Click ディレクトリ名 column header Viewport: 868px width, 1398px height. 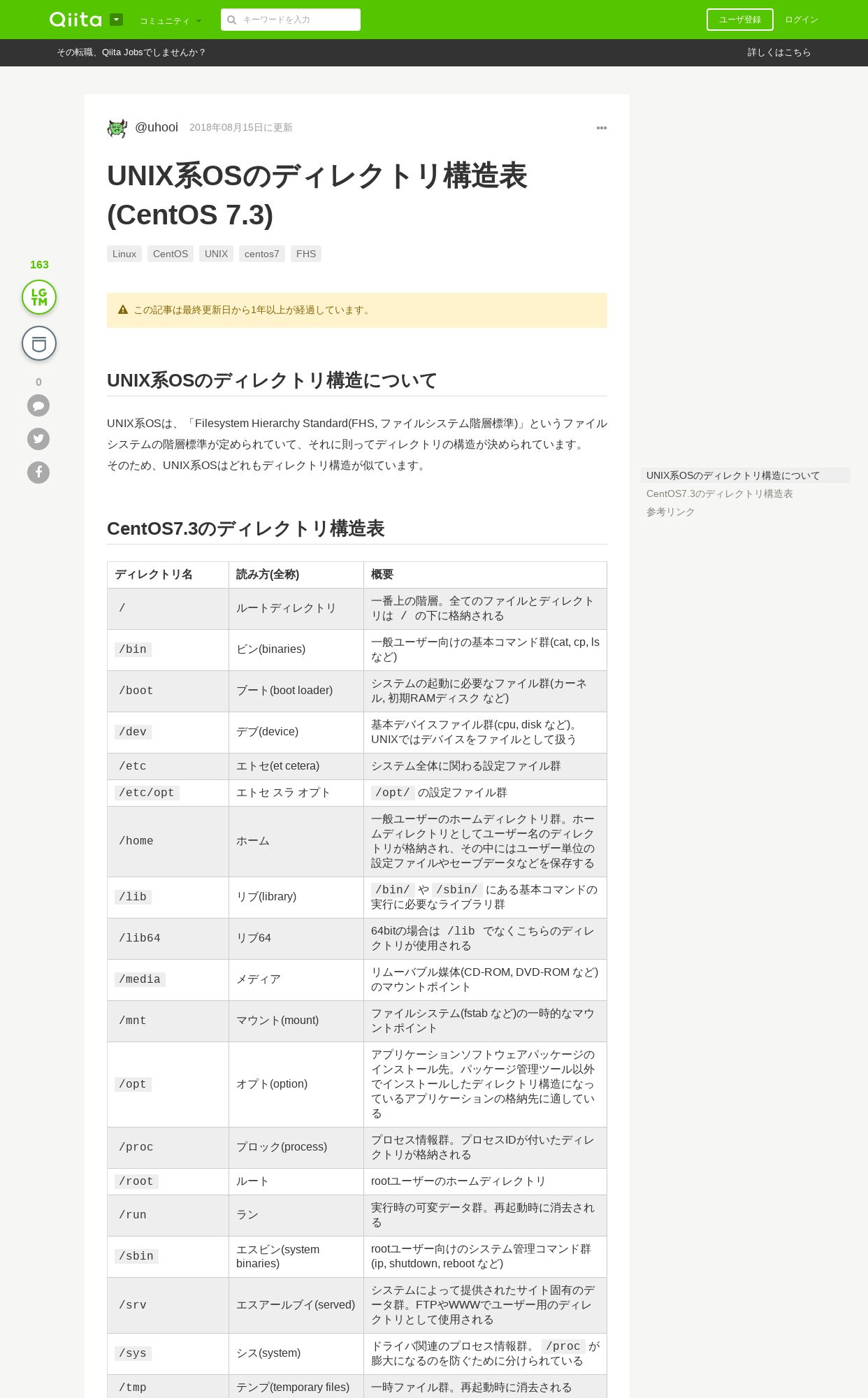click(168, 575)
